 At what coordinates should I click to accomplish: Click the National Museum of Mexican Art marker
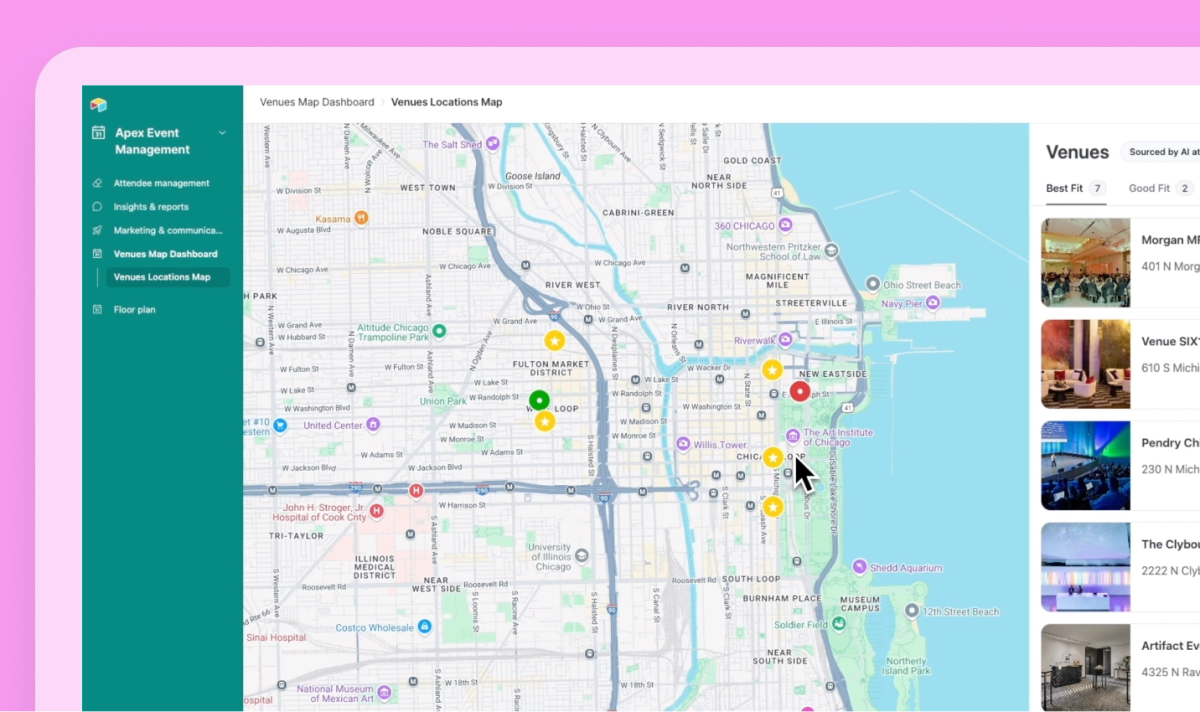pyautogui.click(x=382, y=690)
